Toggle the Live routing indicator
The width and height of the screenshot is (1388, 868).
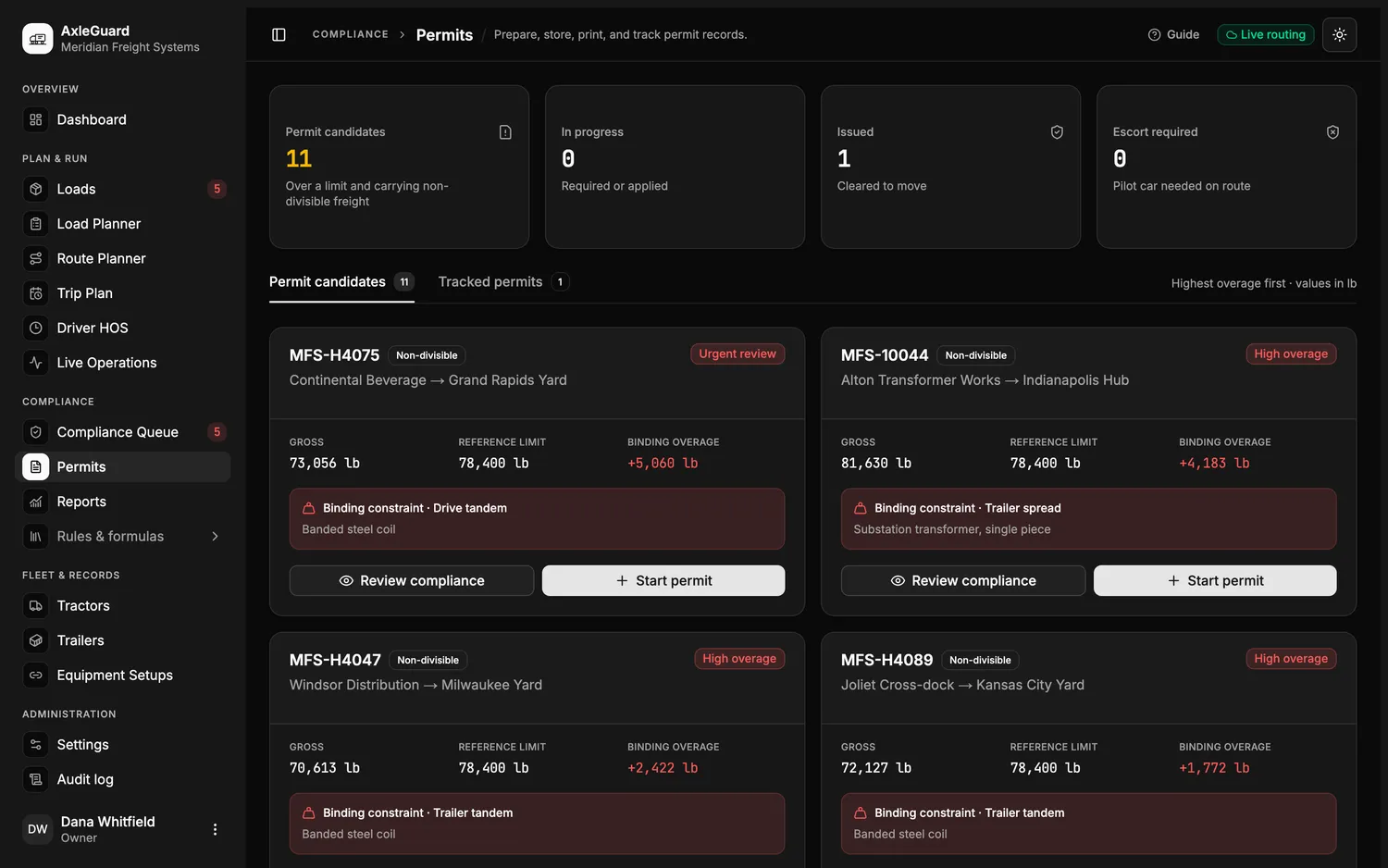coord(1265,34)
